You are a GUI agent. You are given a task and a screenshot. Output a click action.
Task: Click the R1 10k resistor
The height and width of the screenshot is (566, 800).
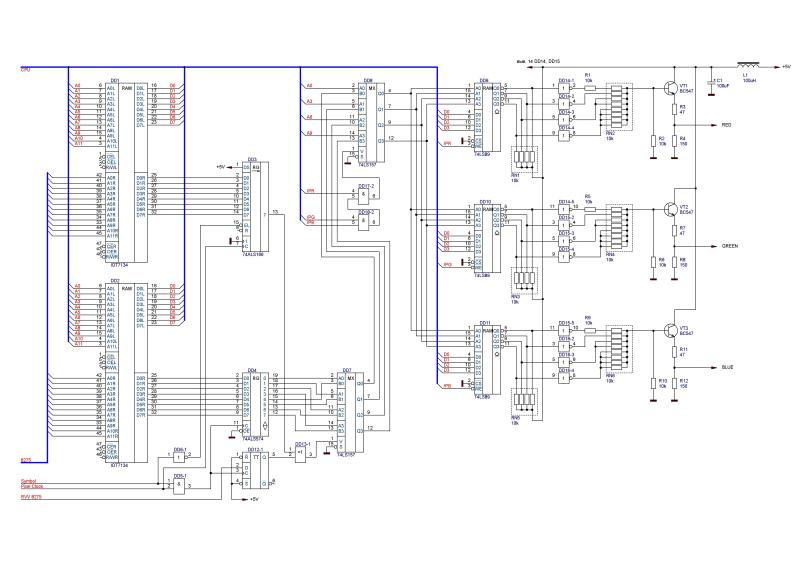[x=589, y=86]
